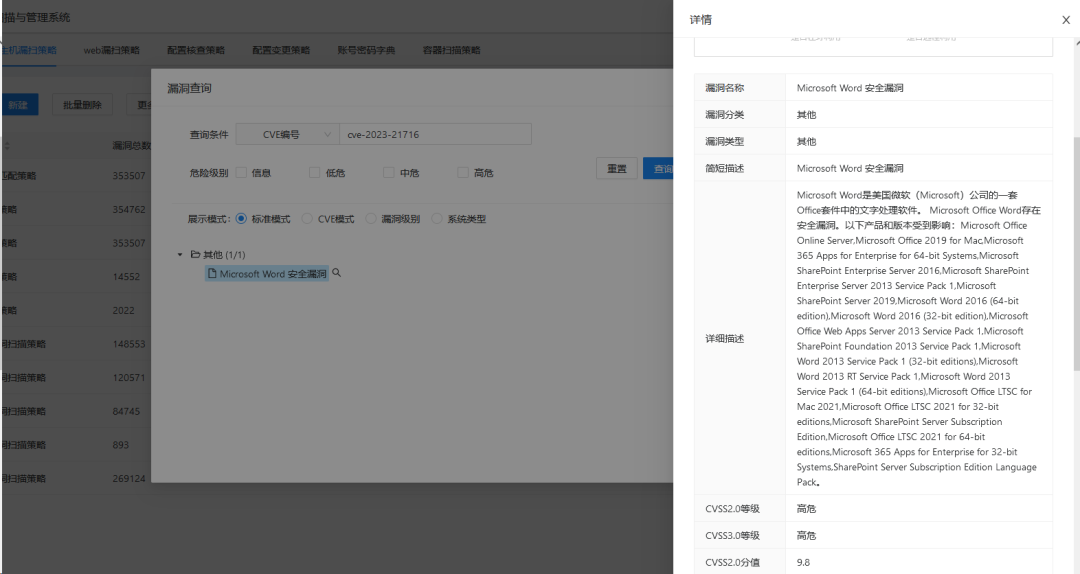The image size is (1080, 574).
Task: Open the 配置核查策略 tab
Action: (196, 50)
